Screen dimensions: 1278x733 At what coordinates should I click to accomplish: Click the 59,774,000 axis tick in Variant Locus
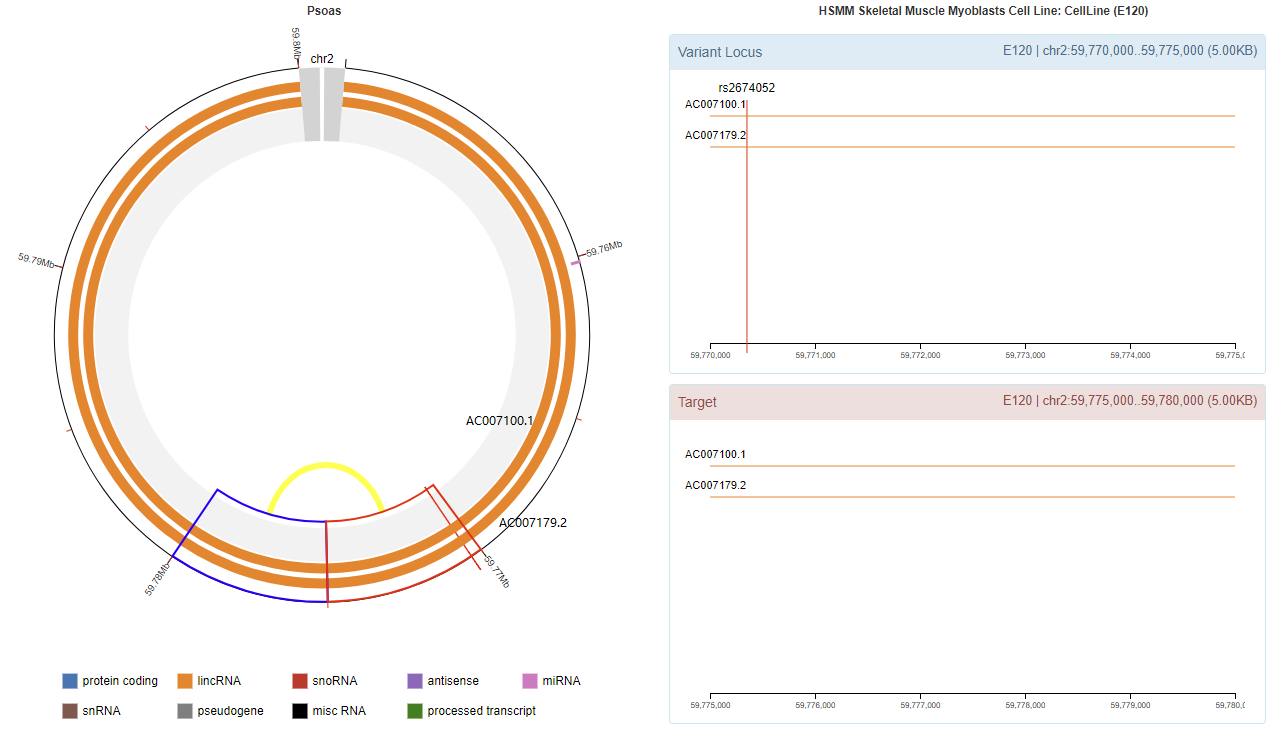coord(1130,355)
